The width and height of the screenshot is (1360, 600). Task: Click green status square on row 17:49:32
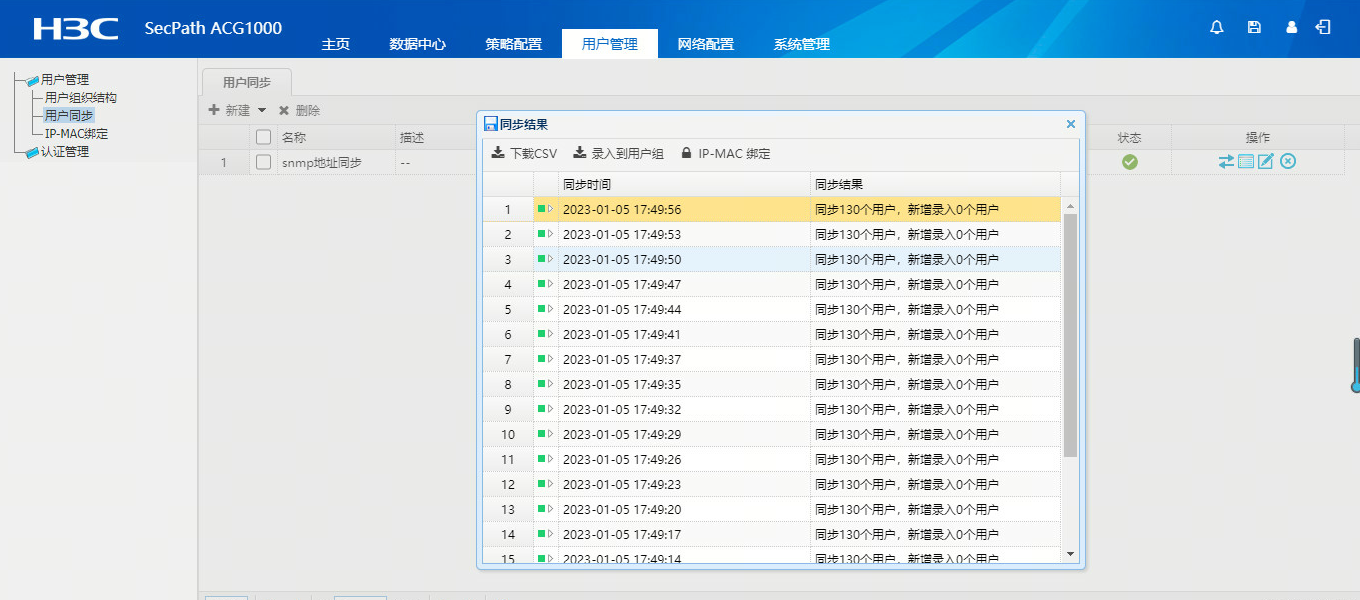(541, 409)
